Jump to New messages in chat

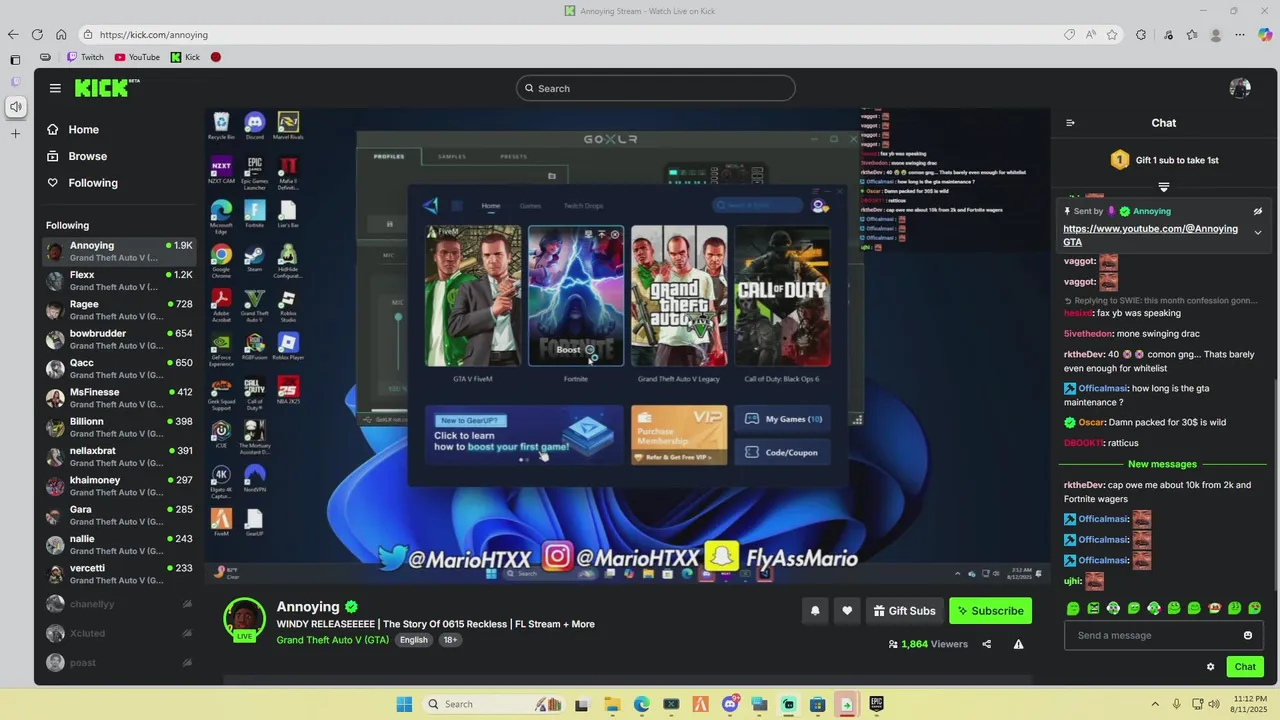click(1162, 464)
